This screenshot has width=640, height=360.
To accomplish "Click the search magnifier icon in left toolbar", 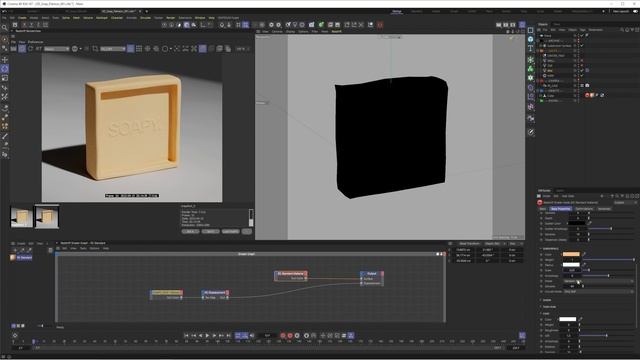I will (4, 27).
